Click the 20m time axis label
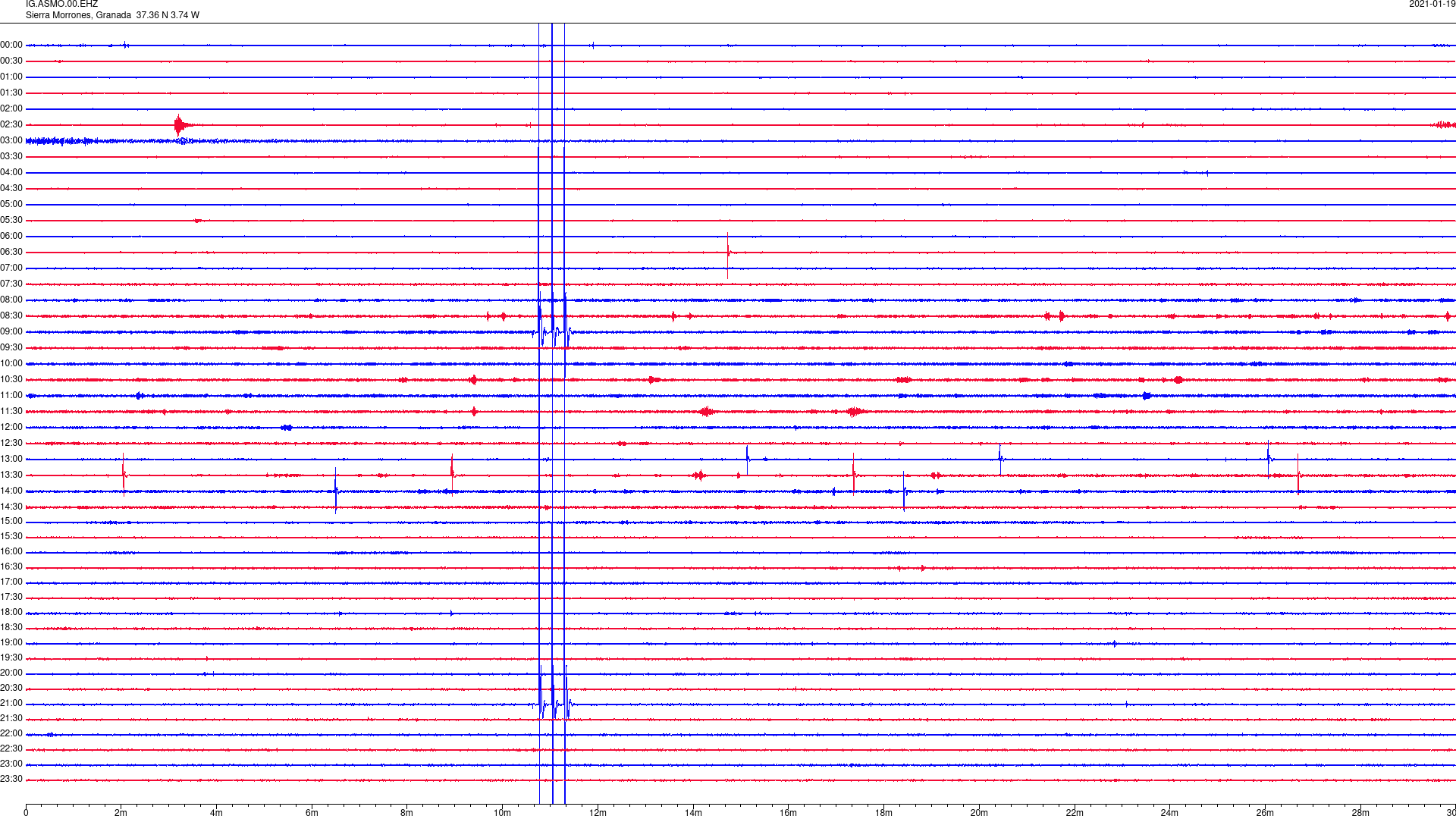The height and width of the screenshot is (819, 1456). pyautogui.click(x=979, y=814)
